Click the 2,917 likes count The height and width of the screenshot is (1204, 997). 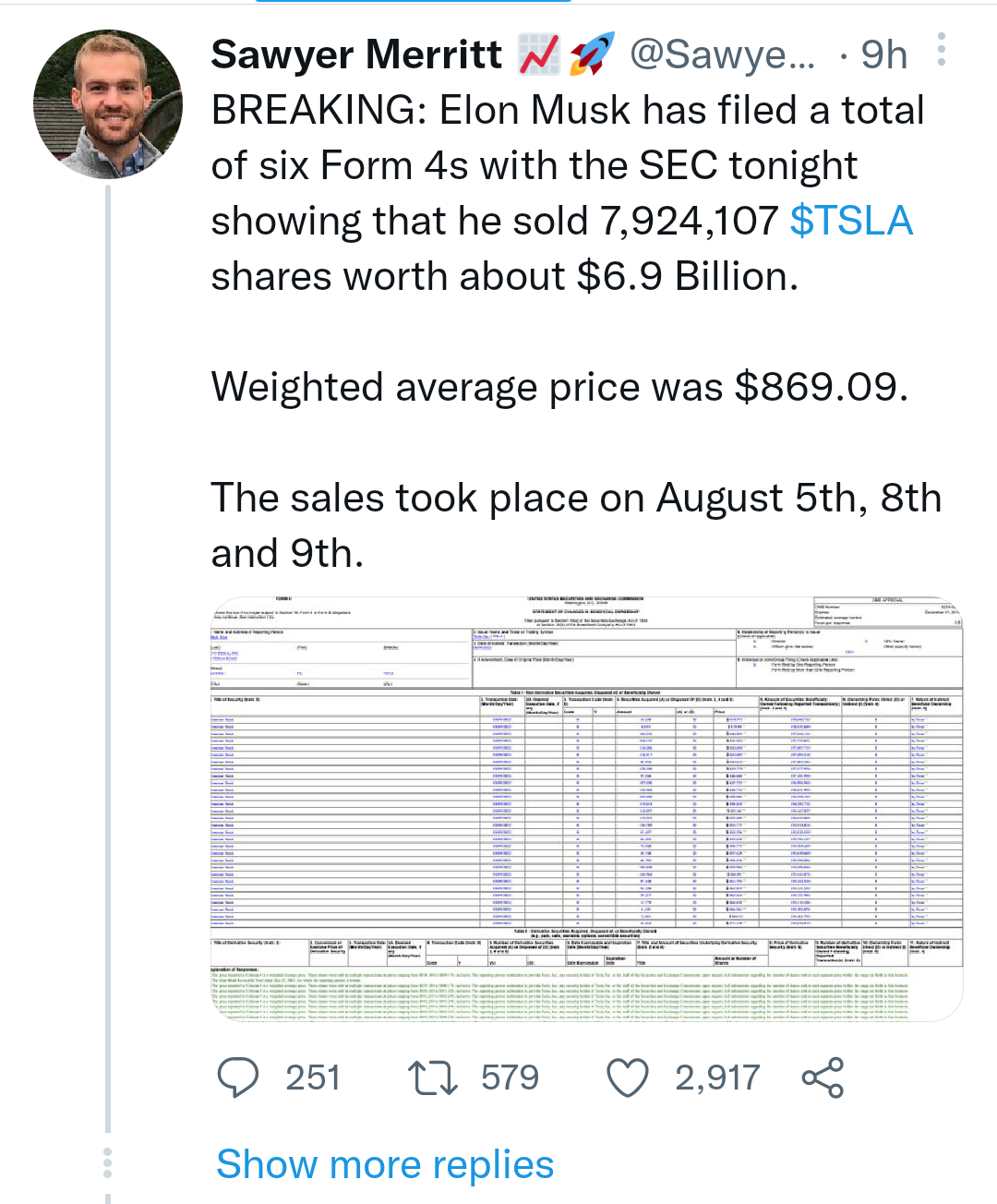tap(717, 1078)
